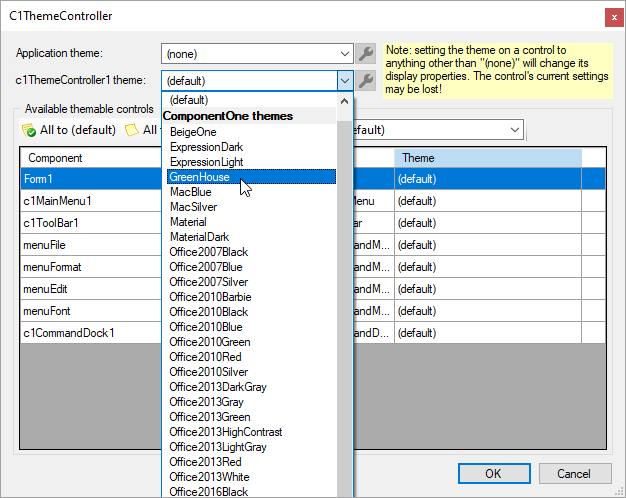Viewport: 626px width, 498px height.
Task: Click the yellow note icon after 'All to (default)'
Action: pos(132,130)
